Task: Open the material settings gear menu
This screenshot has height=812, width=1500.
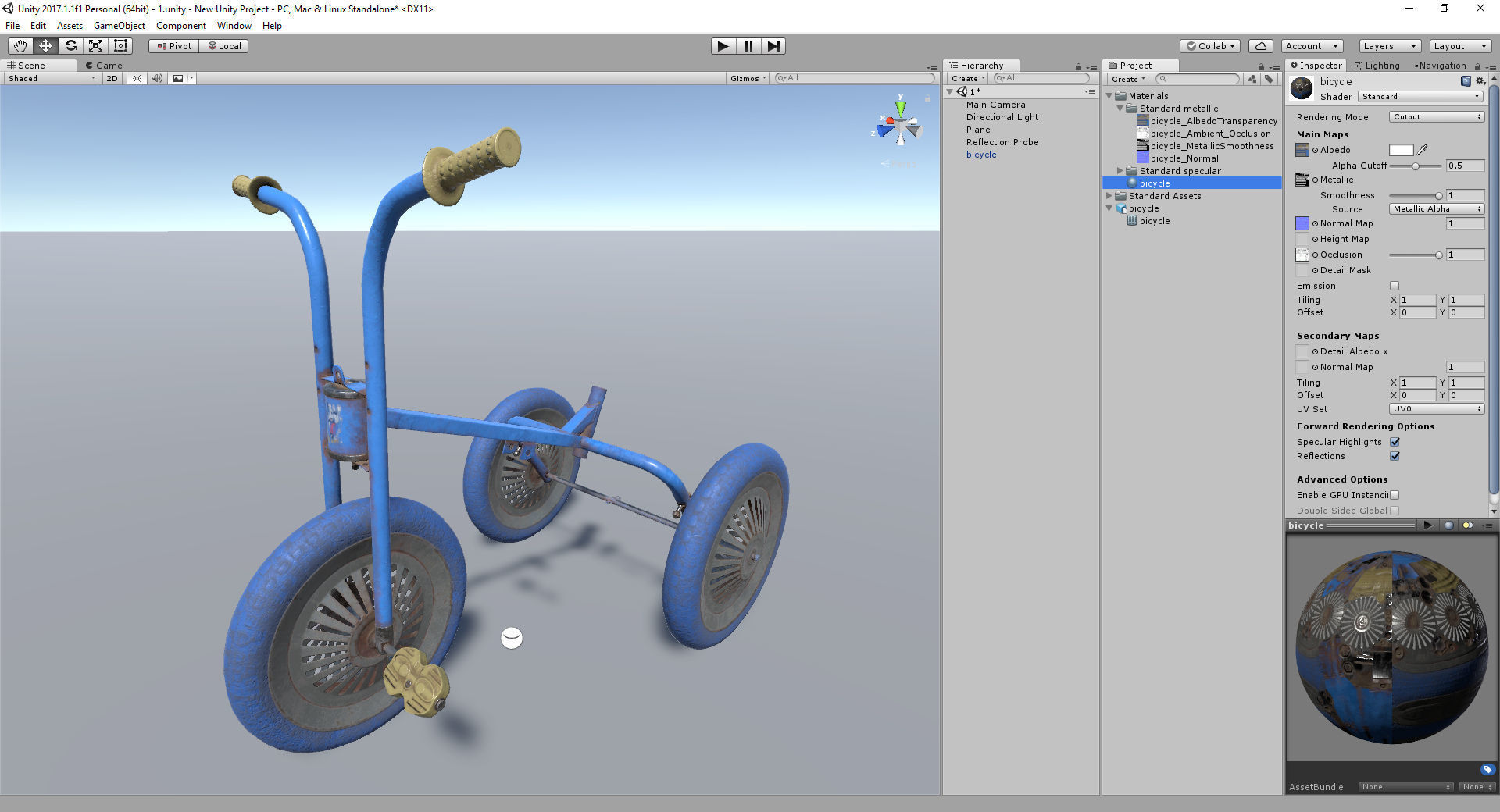Action: [x=1480, y=81]
